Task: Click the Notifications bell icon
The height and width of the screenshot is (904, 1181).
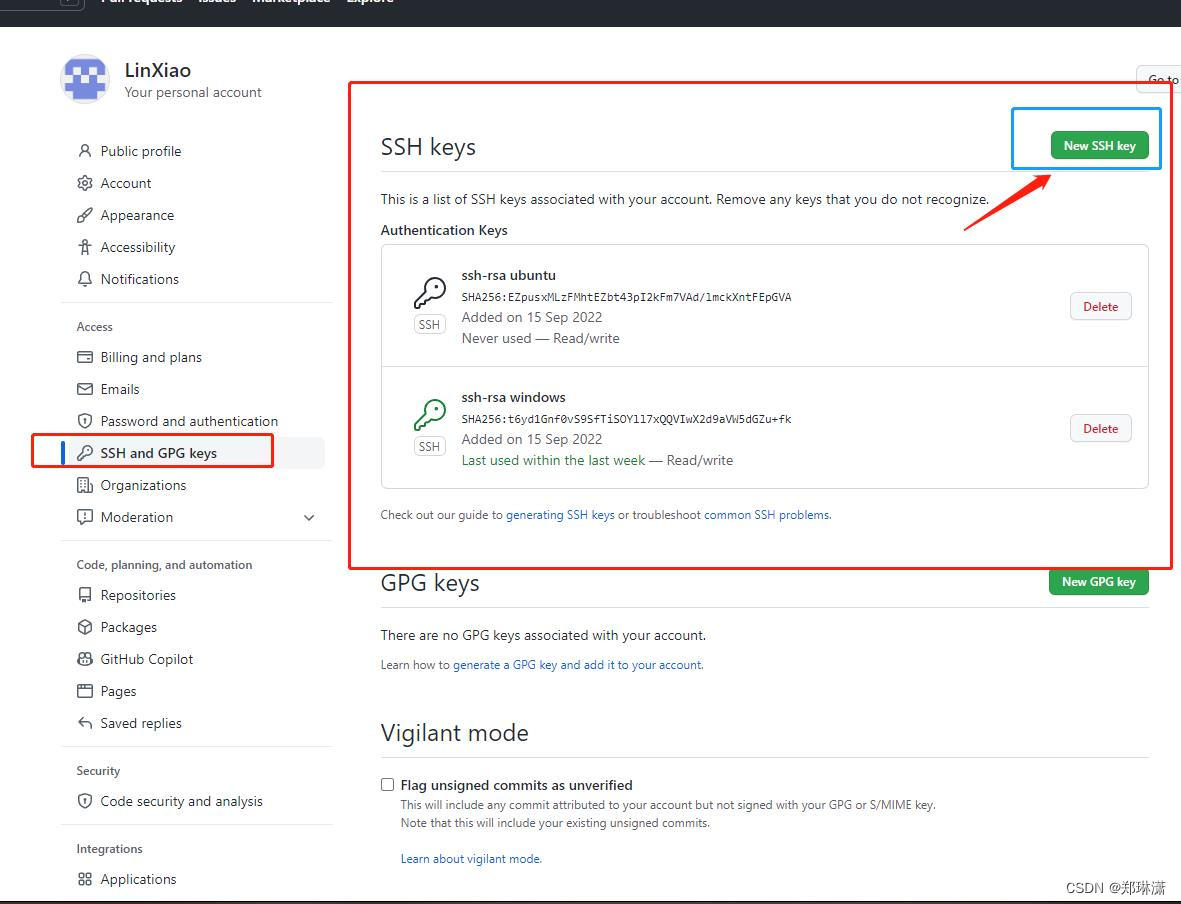Action: [85, 279]
